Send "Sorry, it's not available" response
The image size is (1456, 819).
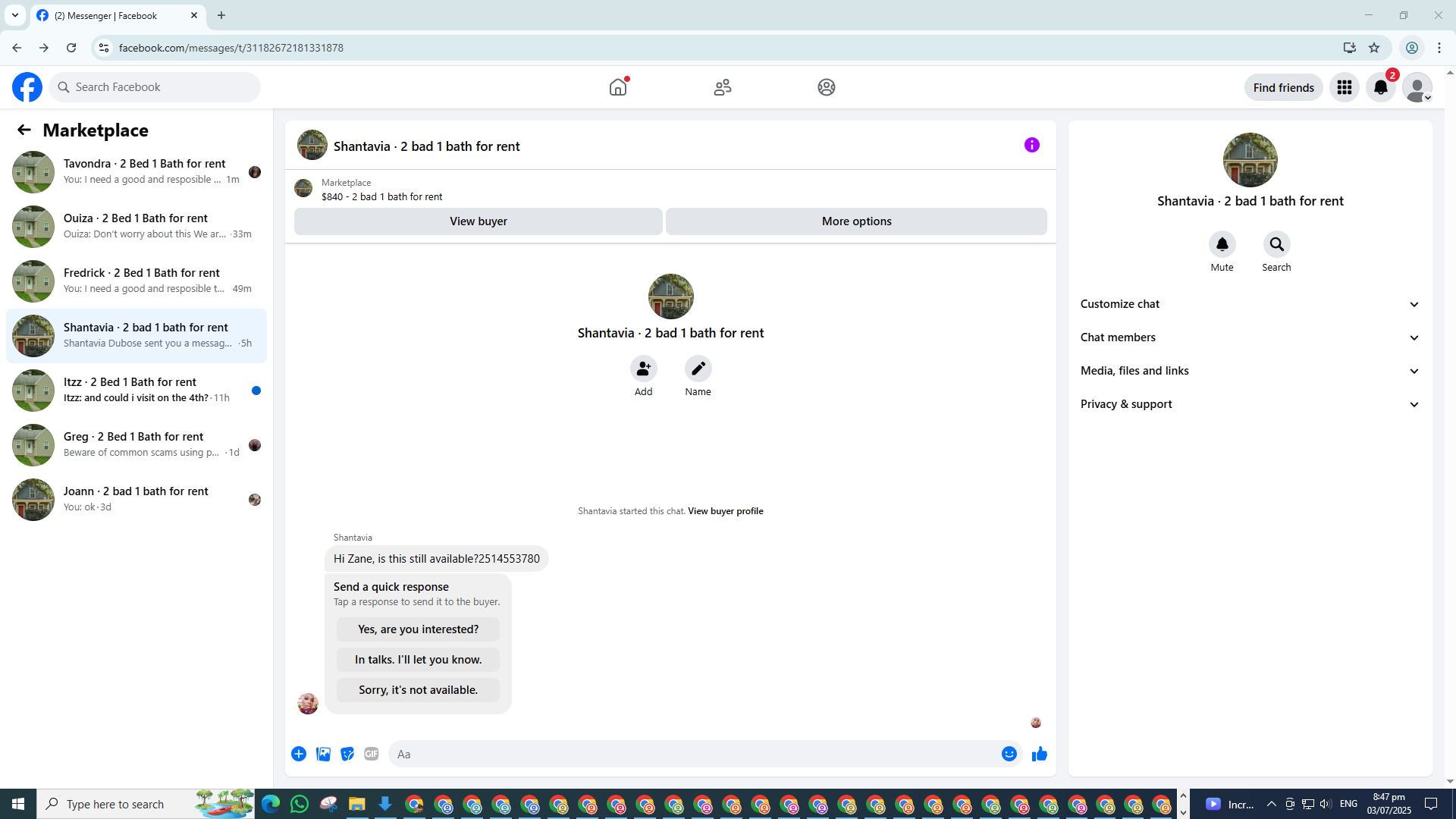click(x=418, y=690)
